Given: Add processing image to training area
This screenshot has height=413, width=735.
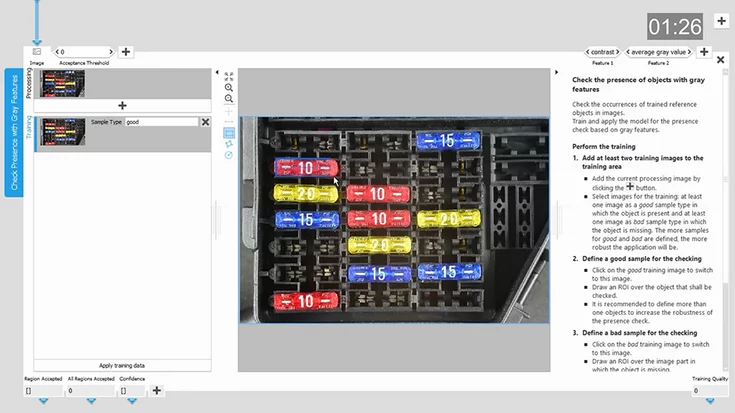Looking at the screenshot, I should point(122,105).
